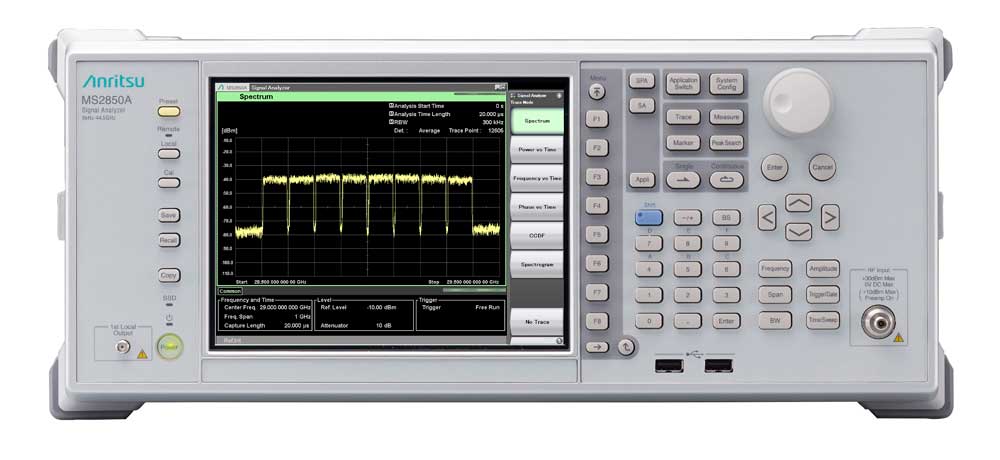Tap numeric key 0
The width and height of the screenshot is (1000, 460).
[649, 322]
